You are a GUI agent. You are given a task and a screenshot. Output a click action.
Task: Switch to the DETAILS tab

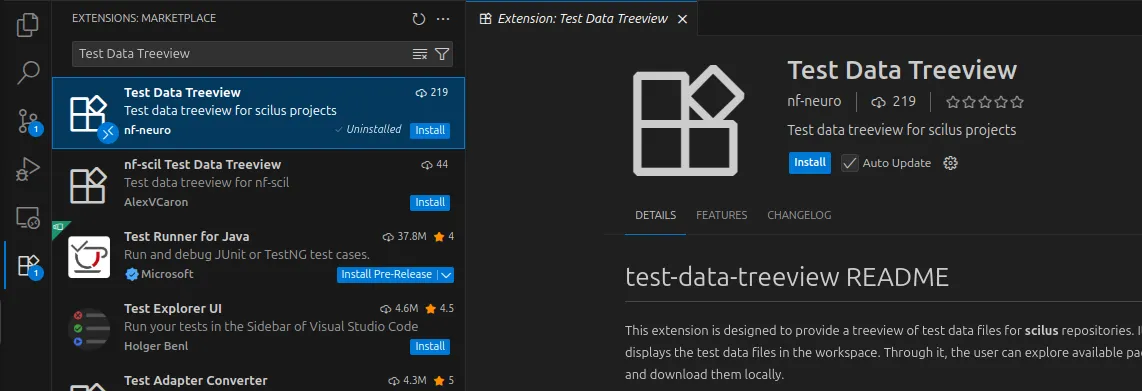pyautogui.click(x=655, y=216)
